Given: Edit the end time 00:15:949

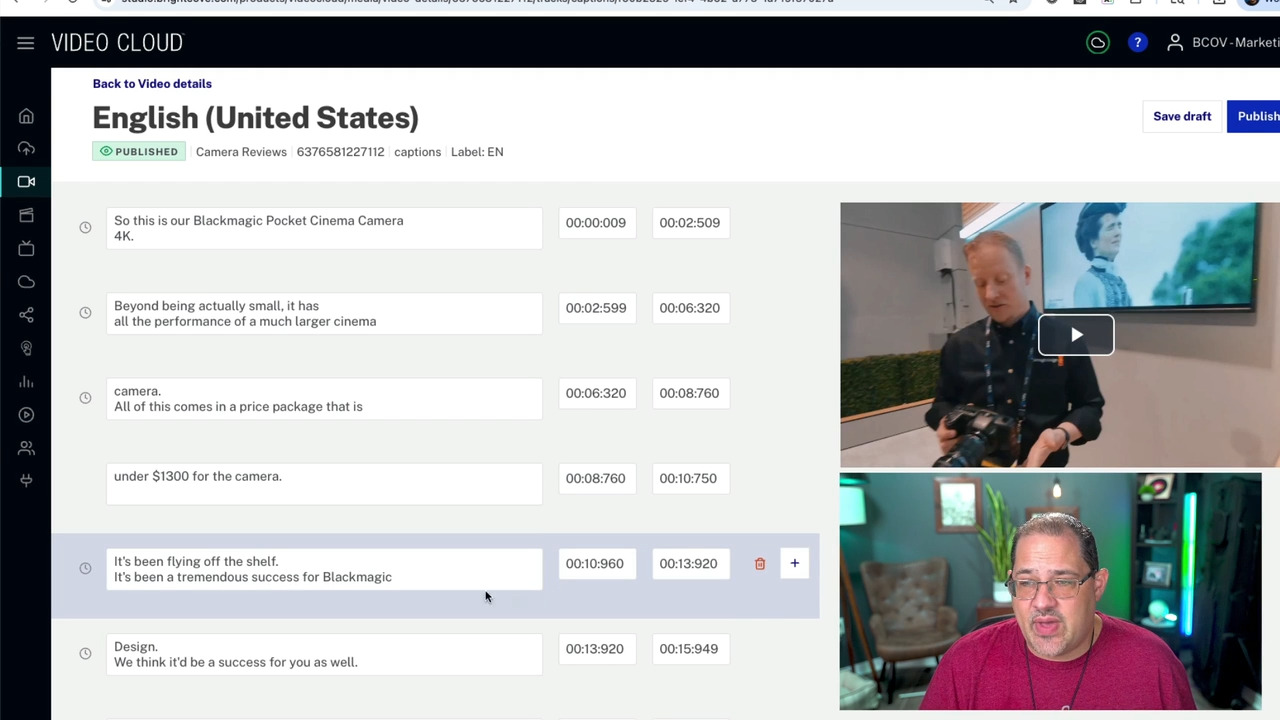Looking at the screenshot, I should point(690,649).
